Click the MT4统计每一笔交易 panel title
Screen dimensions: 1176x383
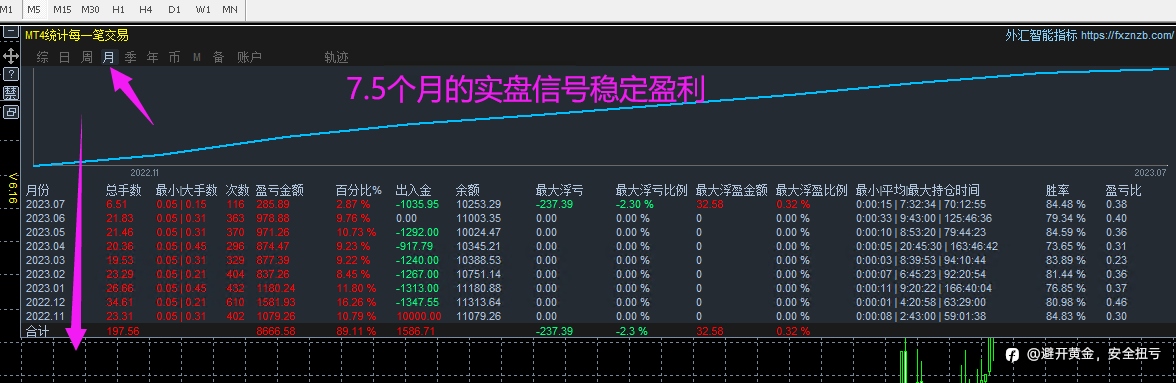coord(76,35)
